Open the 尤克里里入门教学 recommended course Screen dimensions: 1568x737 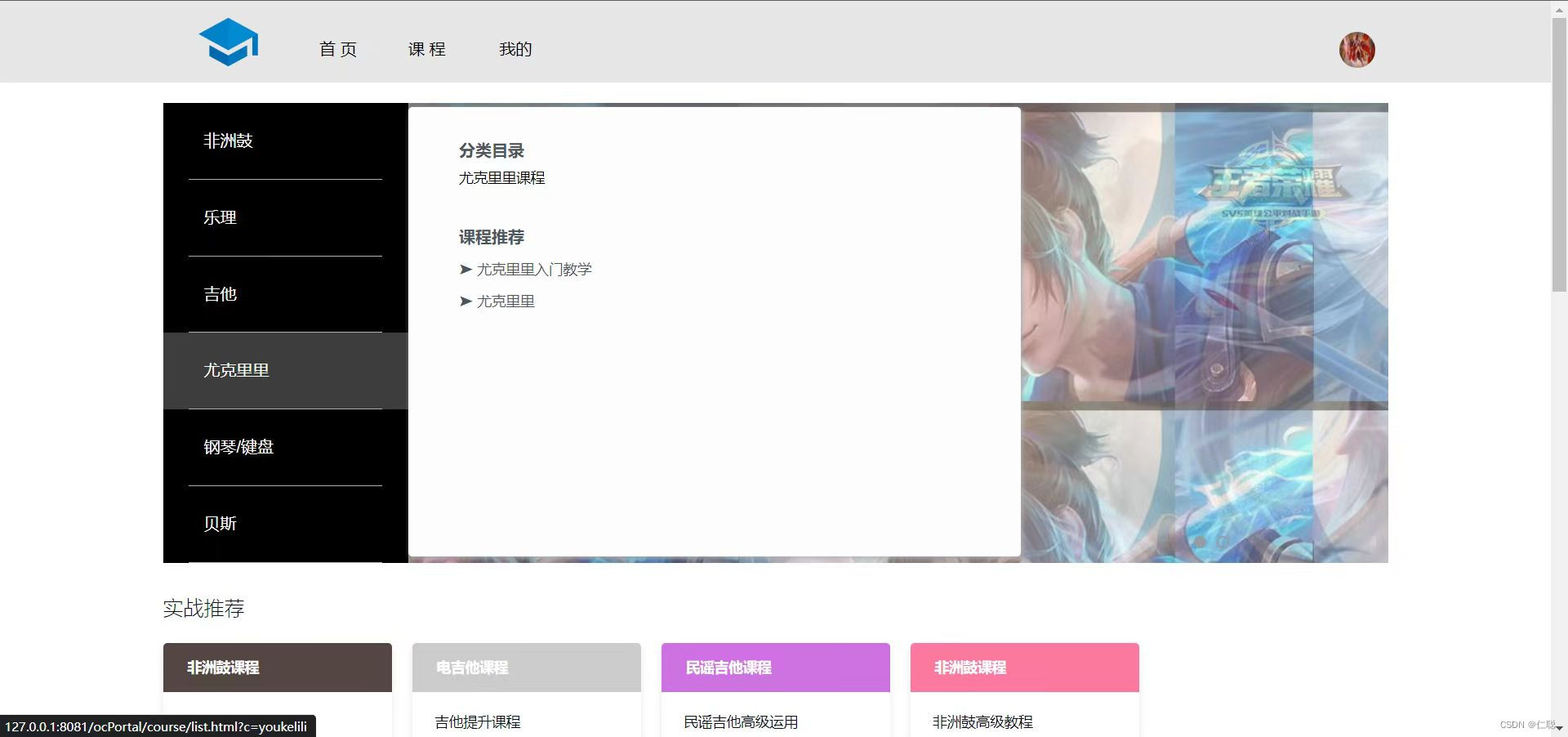point(534,269)
